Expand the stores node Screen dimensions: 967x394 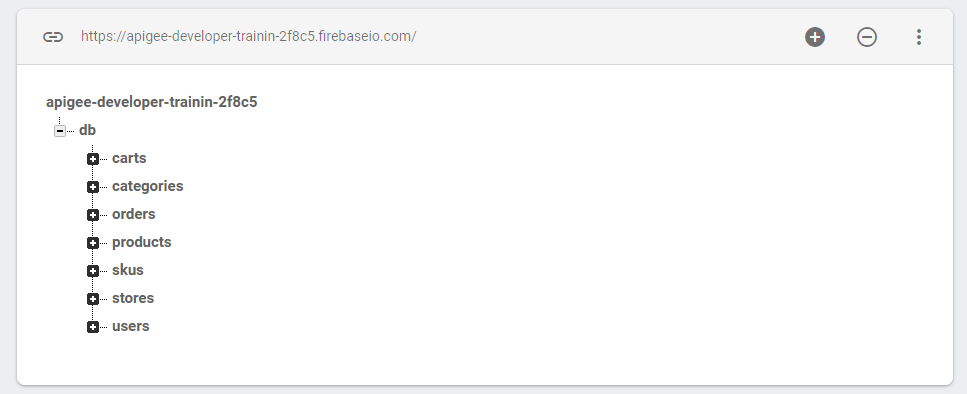coord(93,299)
